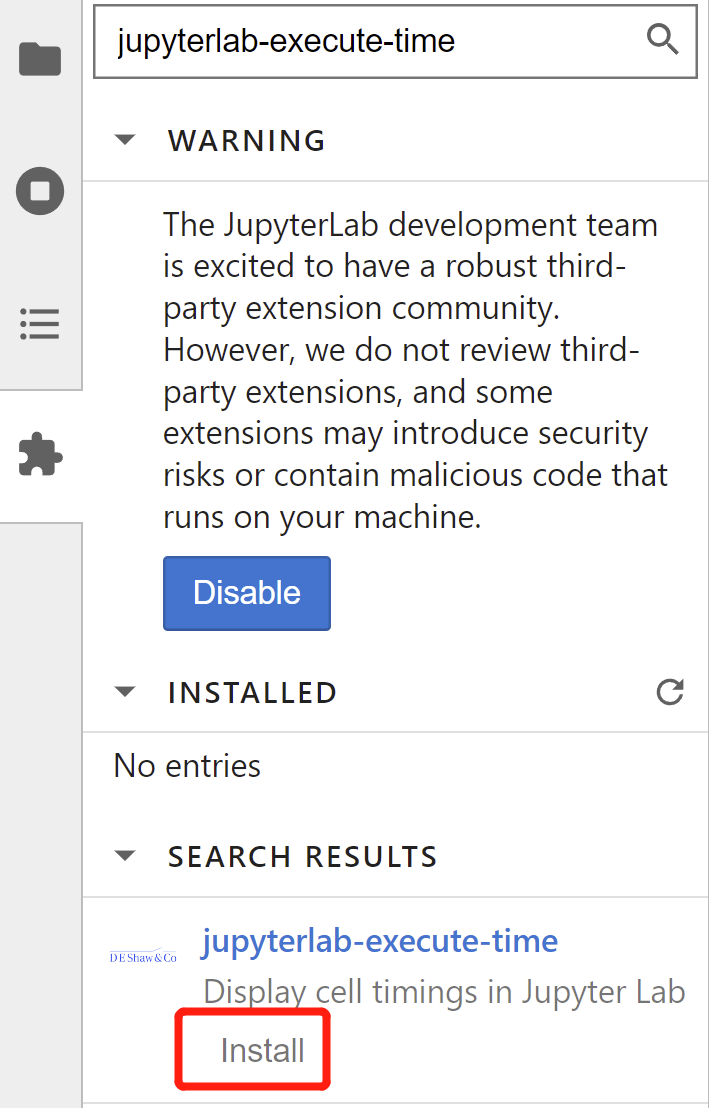Collapse the WARNING section
The image size is (709, 1108).
click(x=124, y=140)
